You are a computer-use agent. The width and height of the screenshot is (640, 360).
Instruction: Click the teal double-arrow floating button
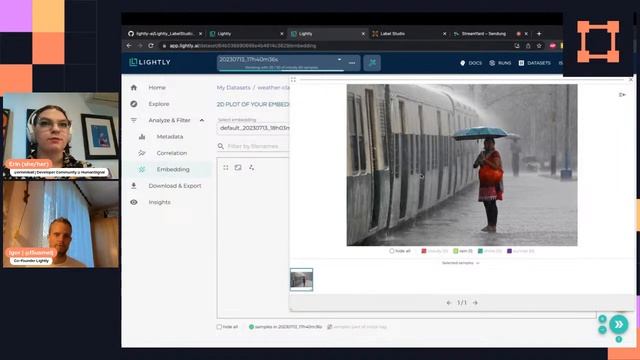[619, 324]
